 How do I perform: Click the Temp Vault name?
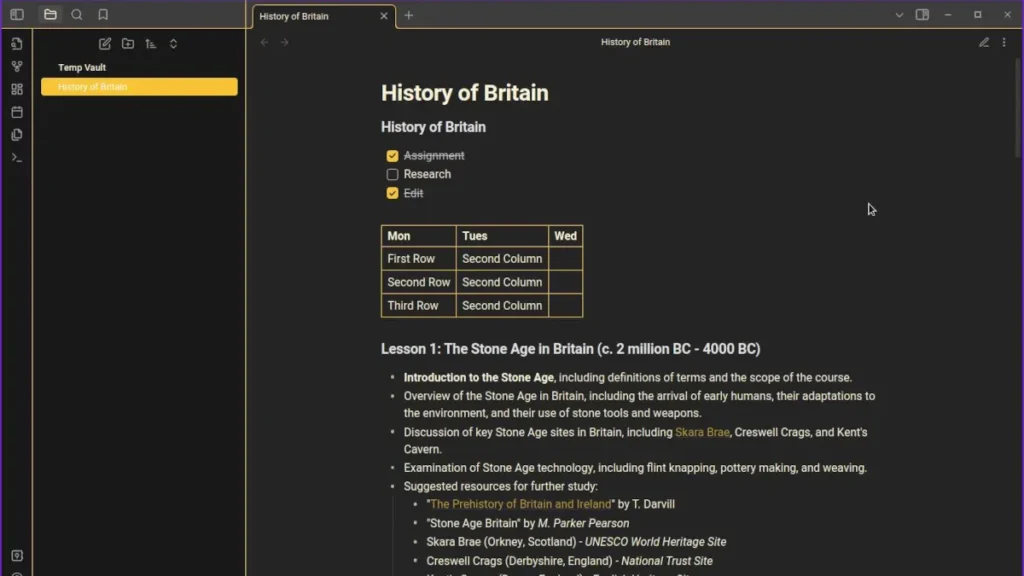82,67
